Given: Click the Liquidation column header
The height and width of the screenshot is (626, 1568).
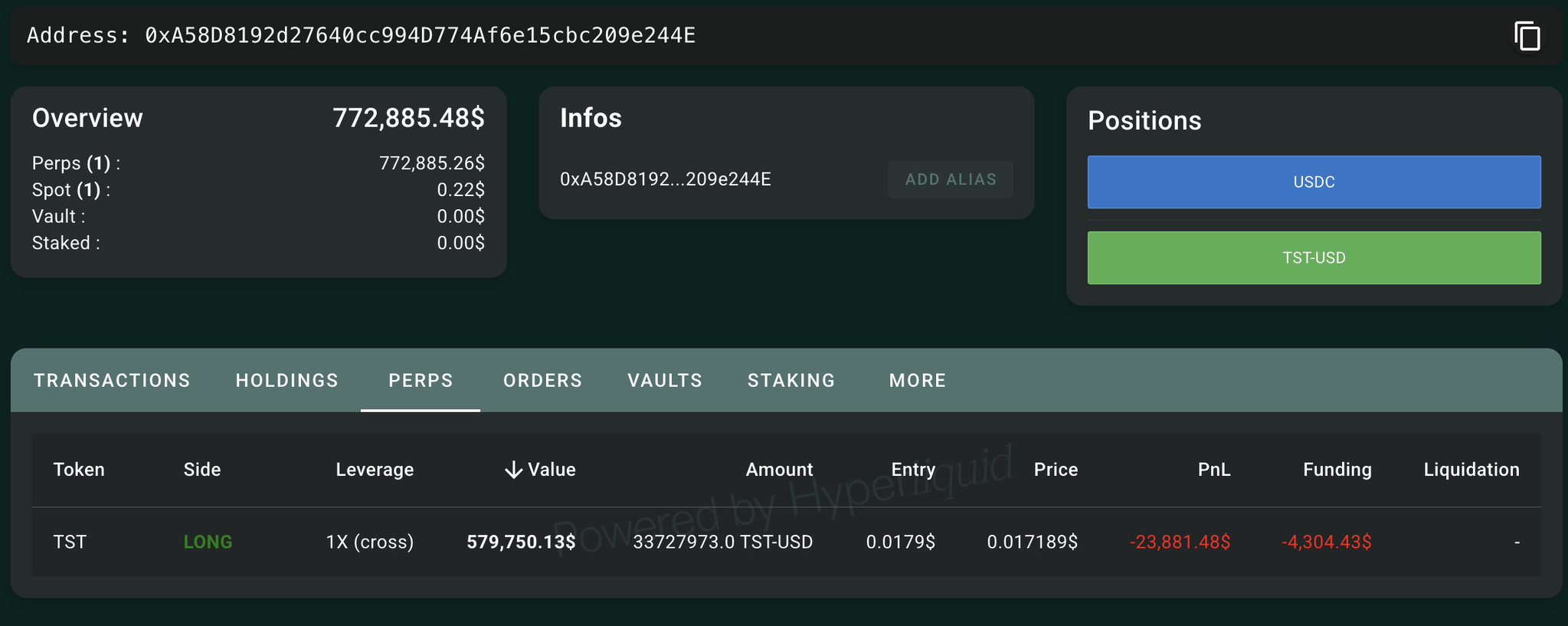Looking at the screenshot, I should (1471, 470).
